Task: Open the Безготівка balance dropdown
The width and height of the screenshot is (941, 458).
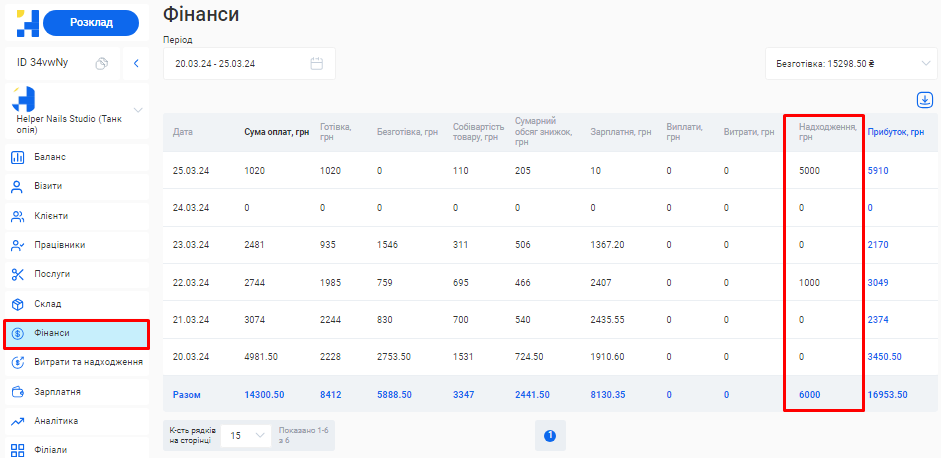Action: [850, 64]
